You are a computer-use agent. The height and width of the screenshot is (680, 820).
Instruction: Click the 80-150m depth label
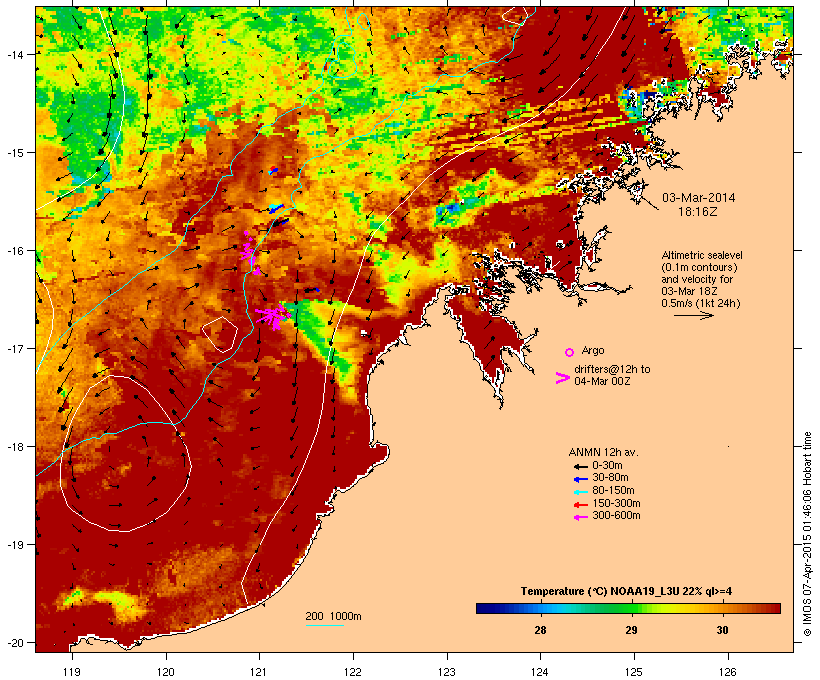[x=613, y=490]
